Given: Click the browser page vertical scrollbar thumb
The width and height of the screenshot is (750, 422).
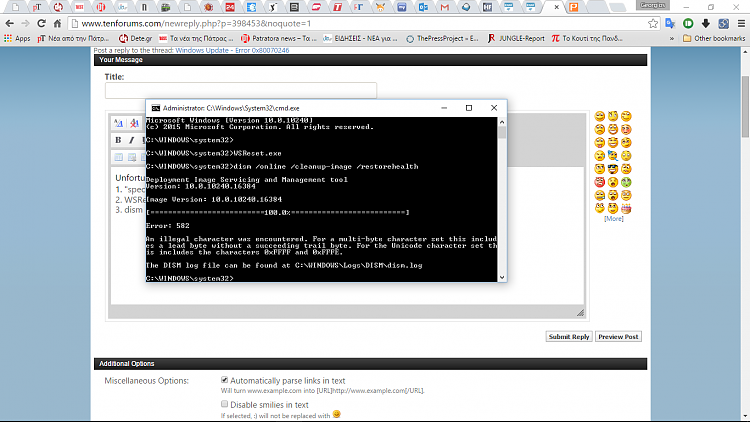Looking at the screenshot, I should pyautogui.click(x=745, y=106).
